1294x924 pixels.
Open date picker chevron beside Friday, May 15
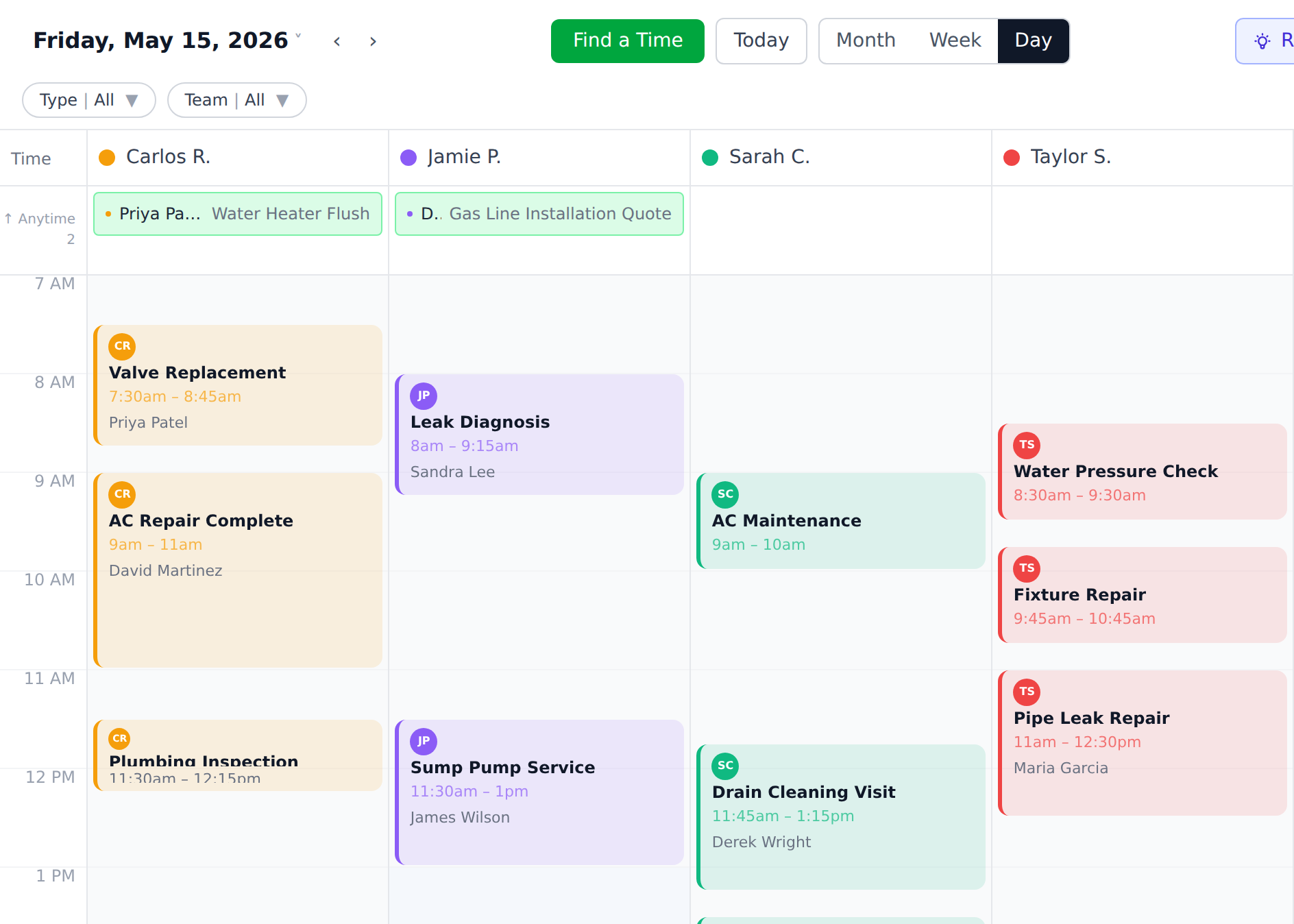tap(298, 36)
